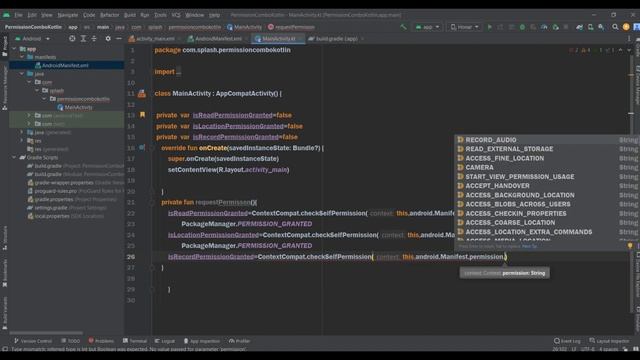Screen dimensions: 640x360
Task: Open the Logcat tool window
Action: 165,341
